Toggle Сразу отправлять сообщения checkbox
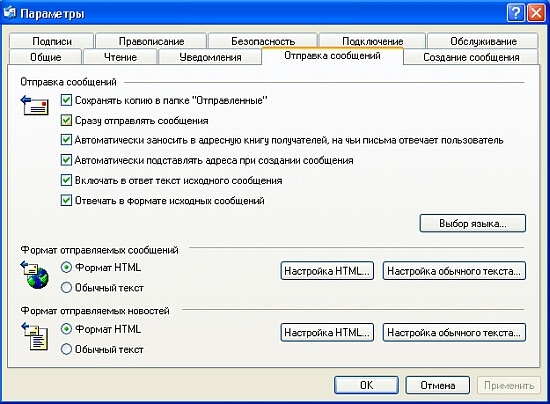 (66, 120)
